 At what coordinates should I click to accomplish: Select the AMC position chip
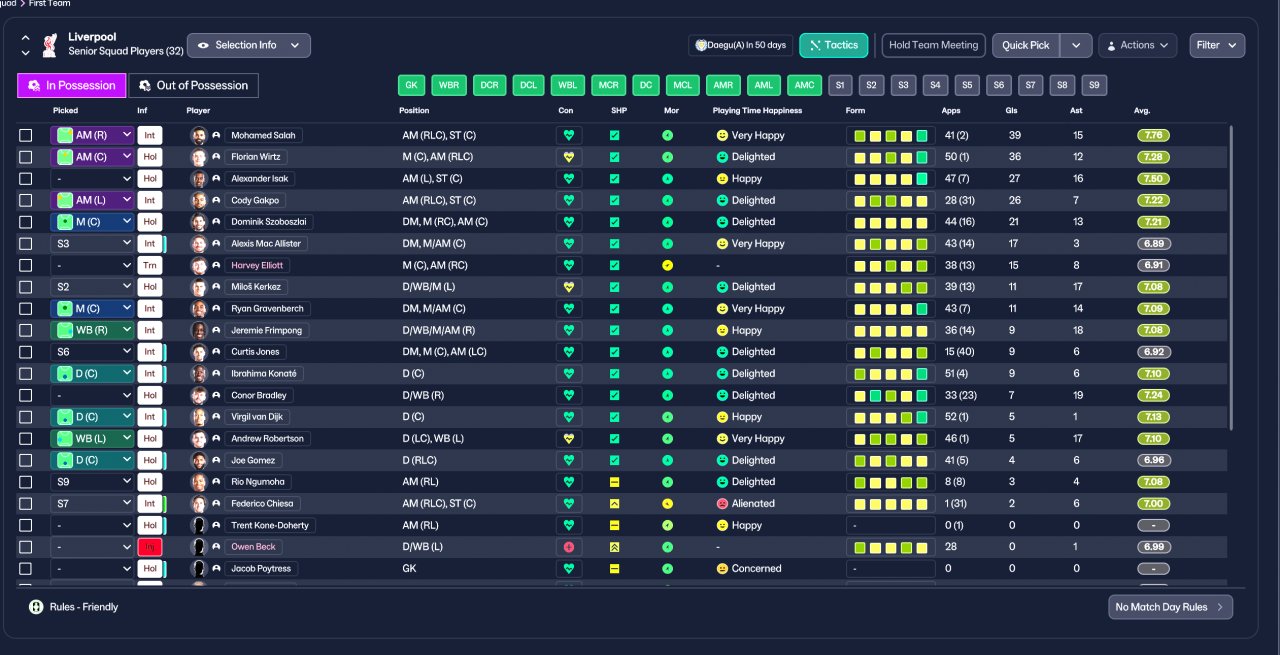pyautogui.click(x=804, y=85)
